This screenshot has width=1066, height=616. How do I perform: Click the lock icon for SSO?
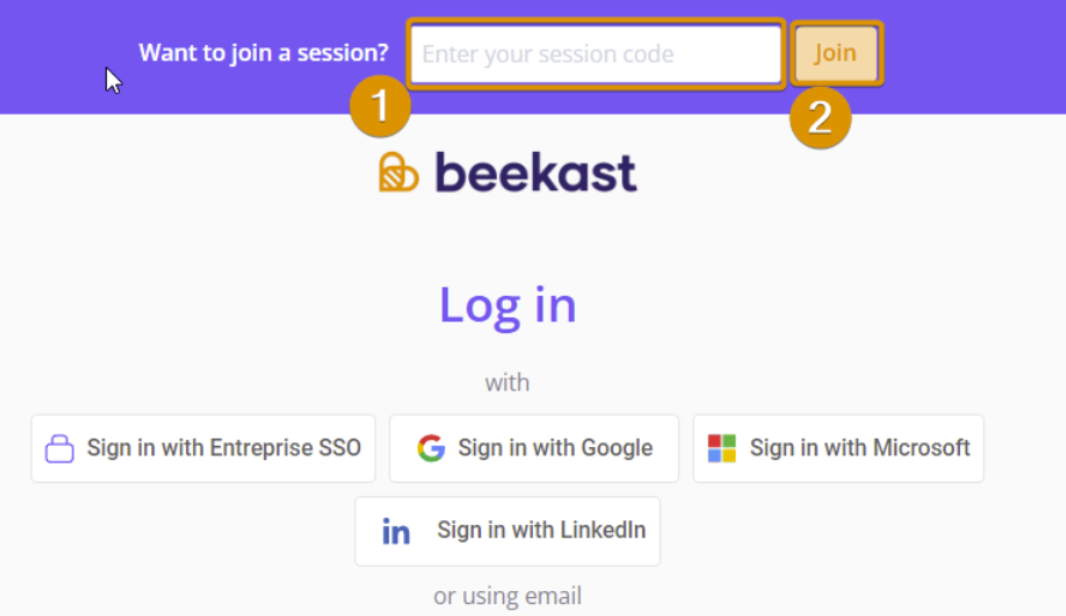click(60, 449)
